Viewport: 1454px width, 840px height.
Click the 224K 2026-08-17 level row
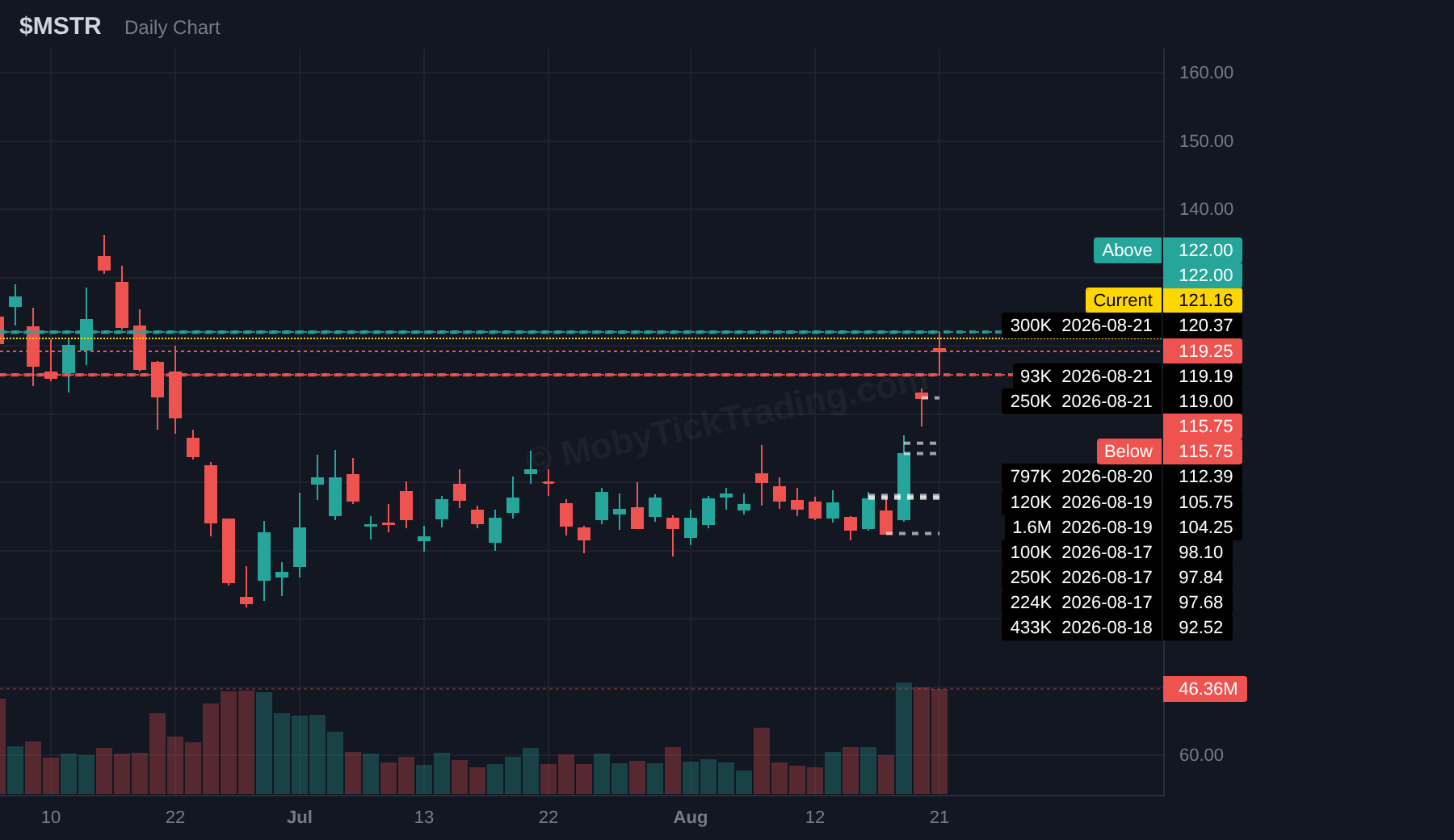[x=1082, y=603]
